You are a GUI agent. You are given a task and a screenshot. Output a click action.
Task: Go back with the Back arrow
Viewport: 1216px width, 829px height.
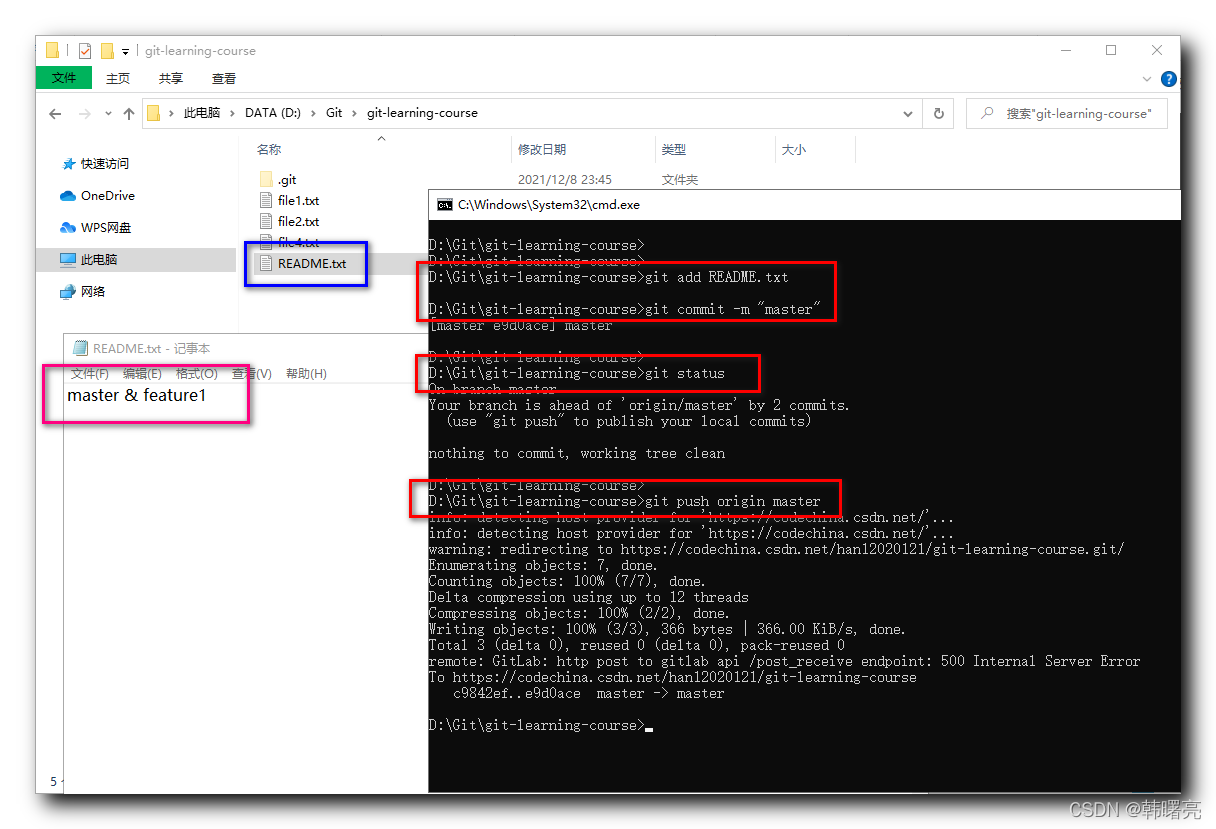tap(55, 114)
